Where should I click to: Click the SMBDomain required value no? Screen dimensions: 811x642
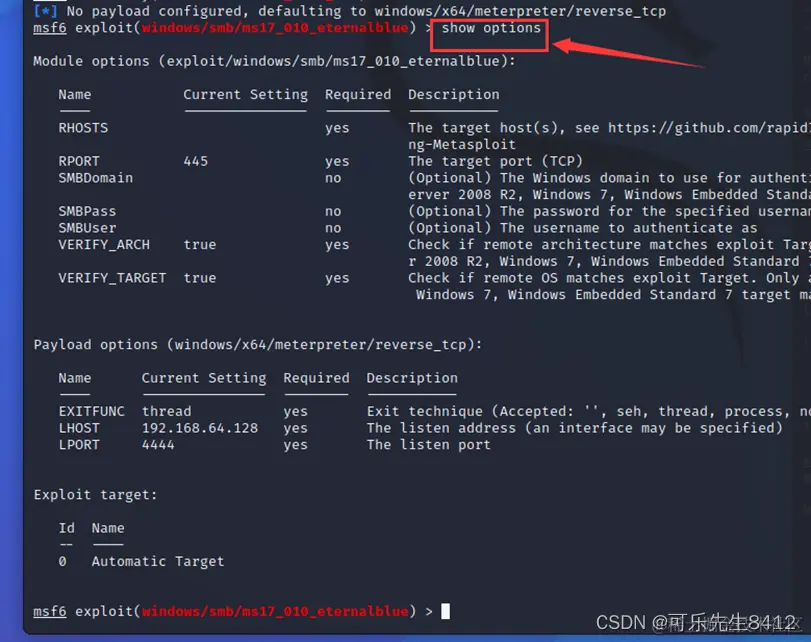click(x=333, y=178)
